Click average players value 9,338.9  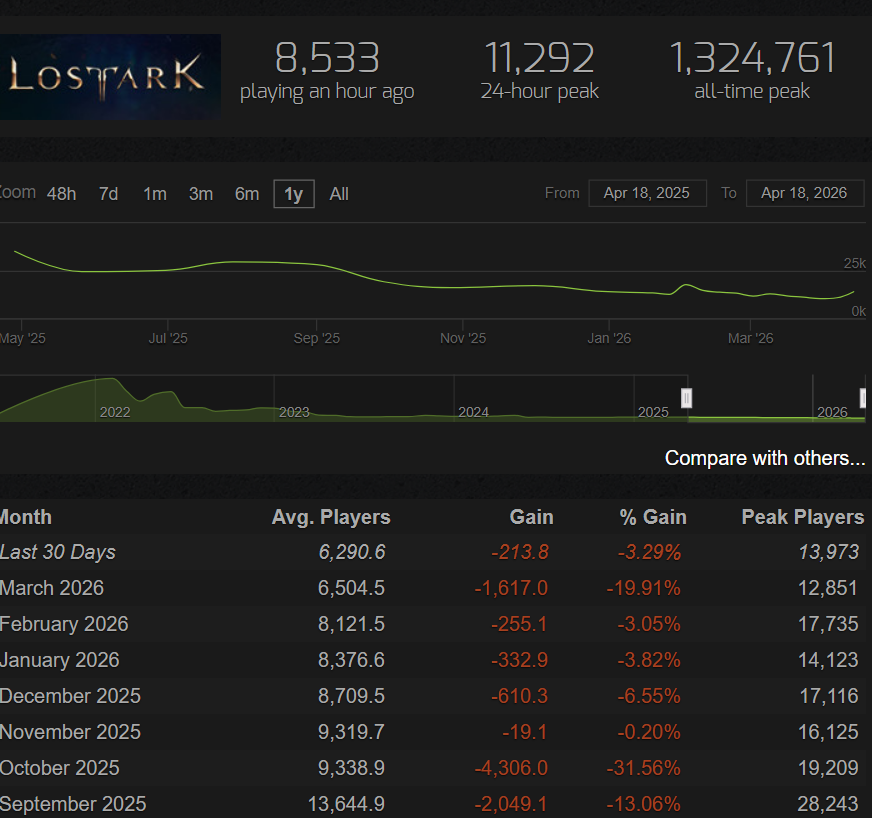point(351,768)
